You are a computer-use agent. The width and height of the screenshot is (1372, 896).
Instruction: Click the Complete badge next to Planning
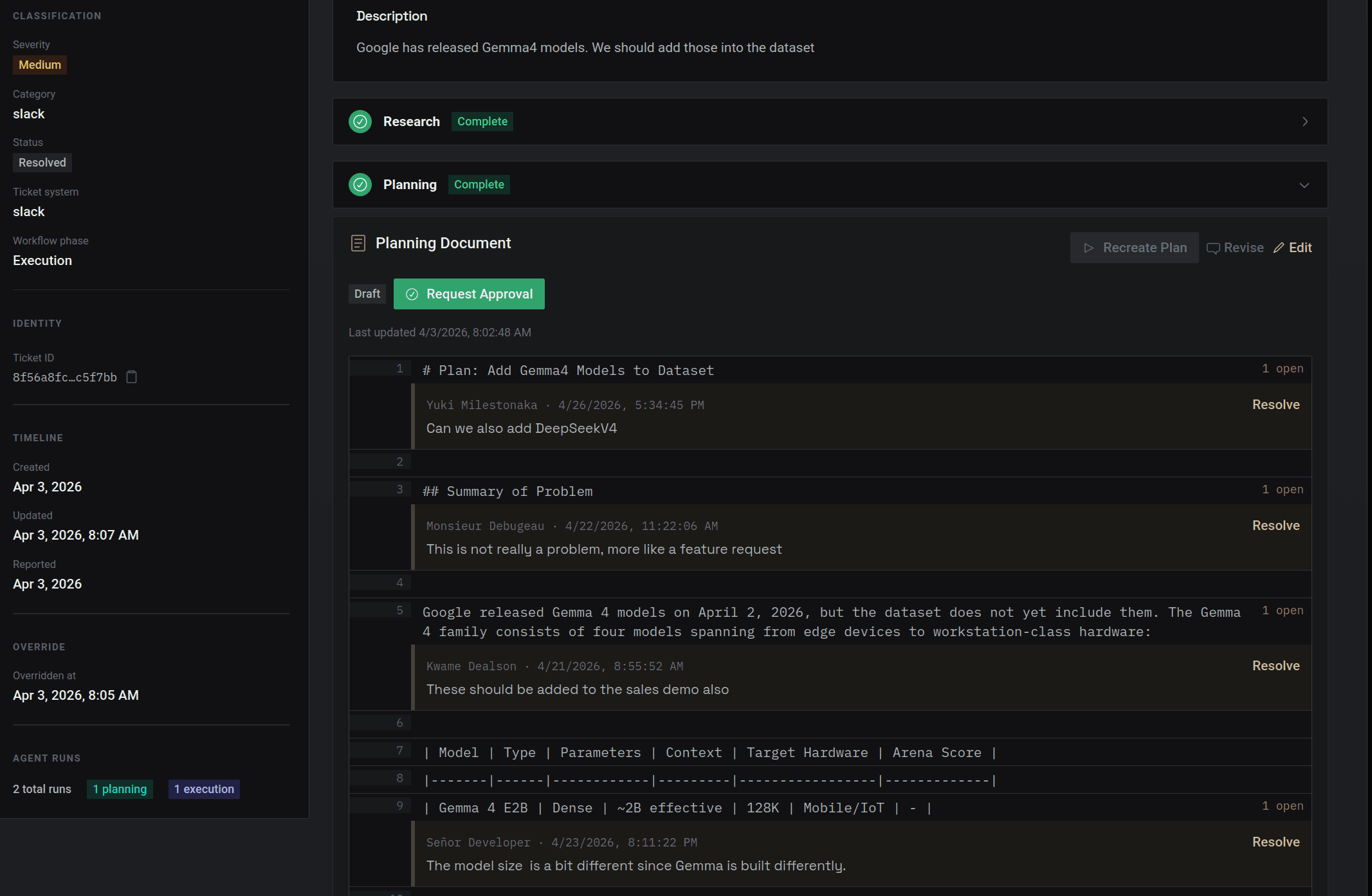tap(479, 185)
